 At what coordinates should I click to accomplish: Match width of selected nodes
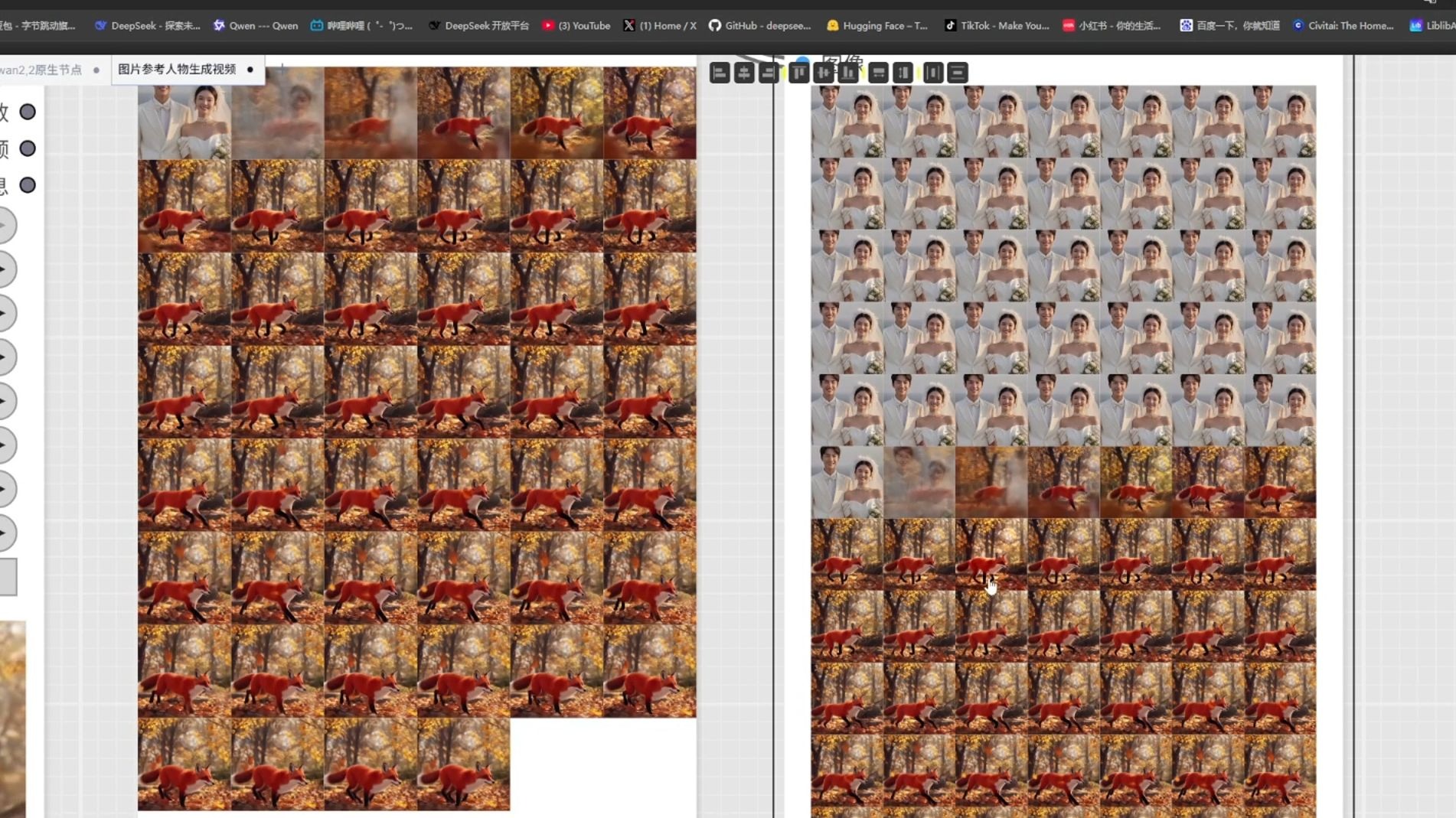click(x=879, y=73)
